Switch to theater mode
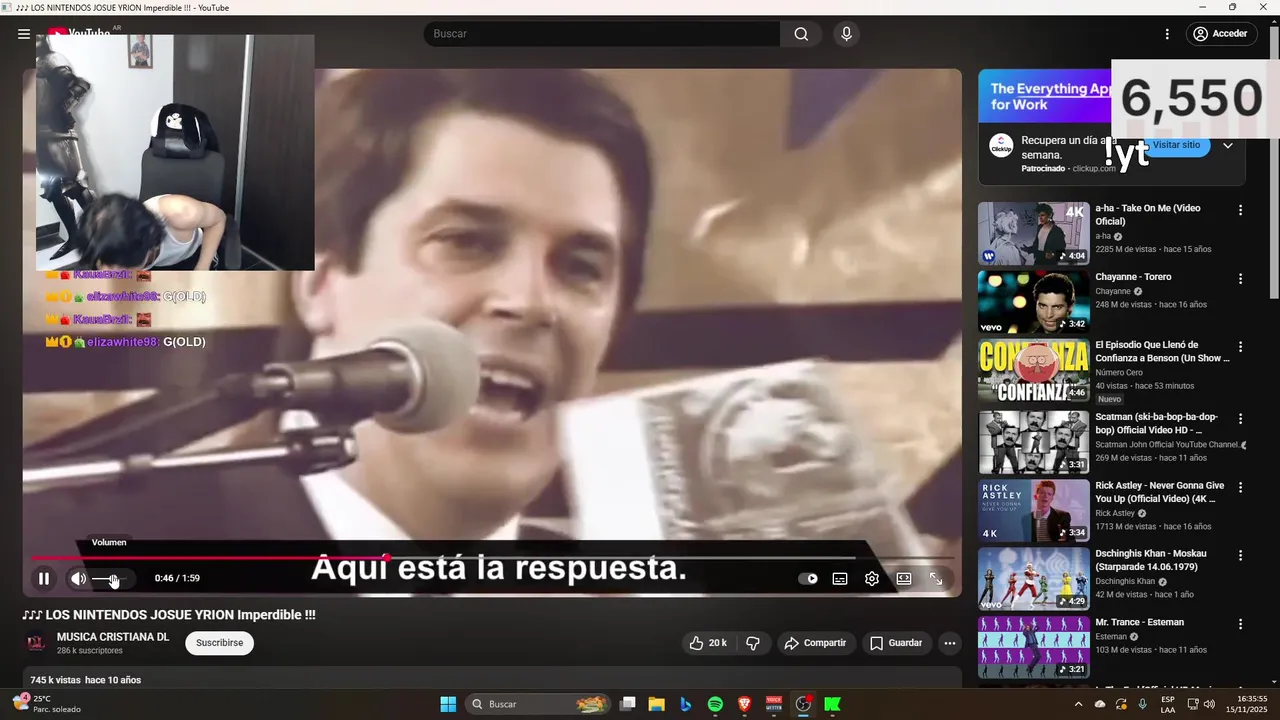The image size is (1280, 720). [x=904, y=578]
